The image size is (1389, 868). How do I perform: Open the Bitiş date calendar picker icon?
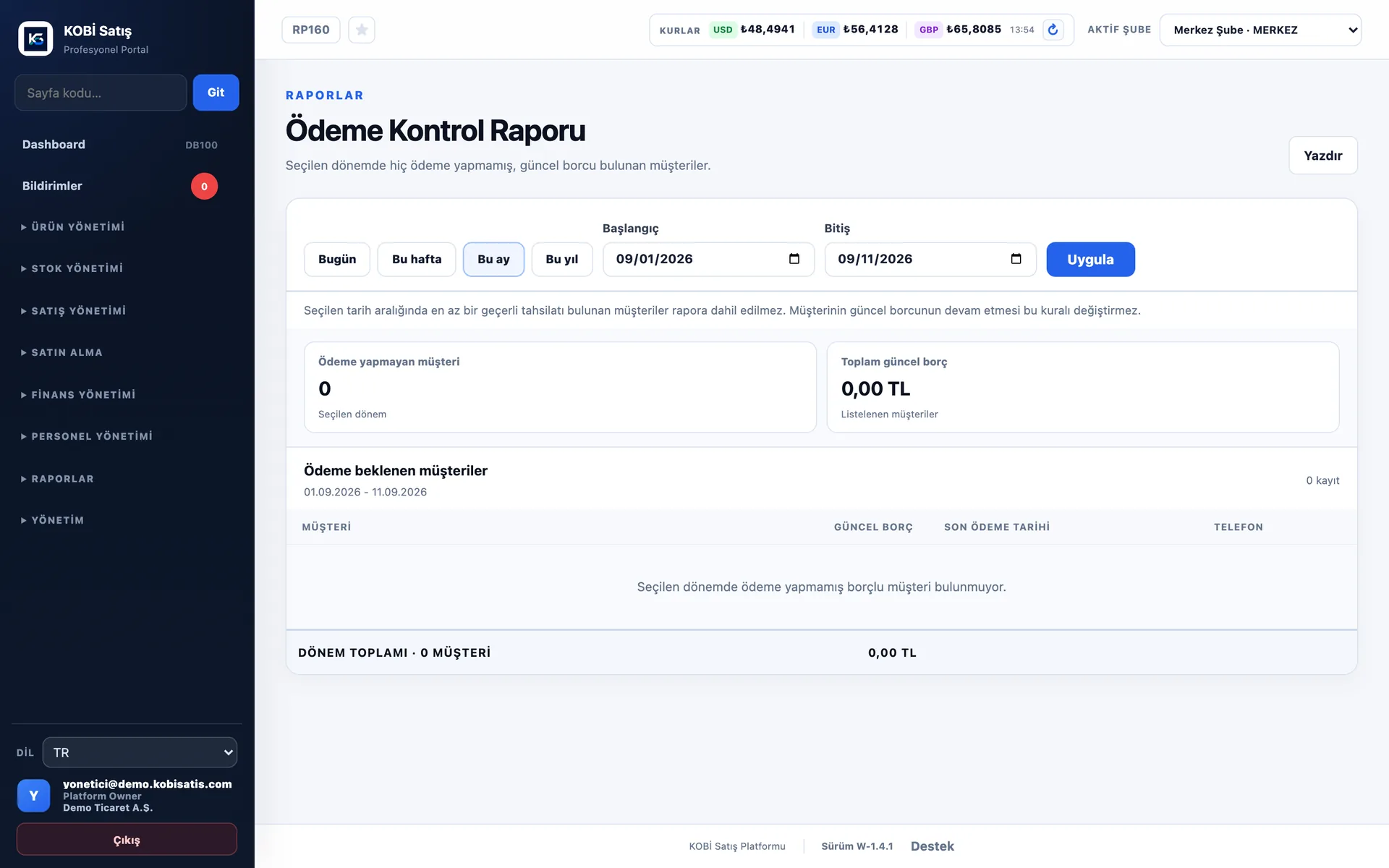click(x=1016, y=259)
